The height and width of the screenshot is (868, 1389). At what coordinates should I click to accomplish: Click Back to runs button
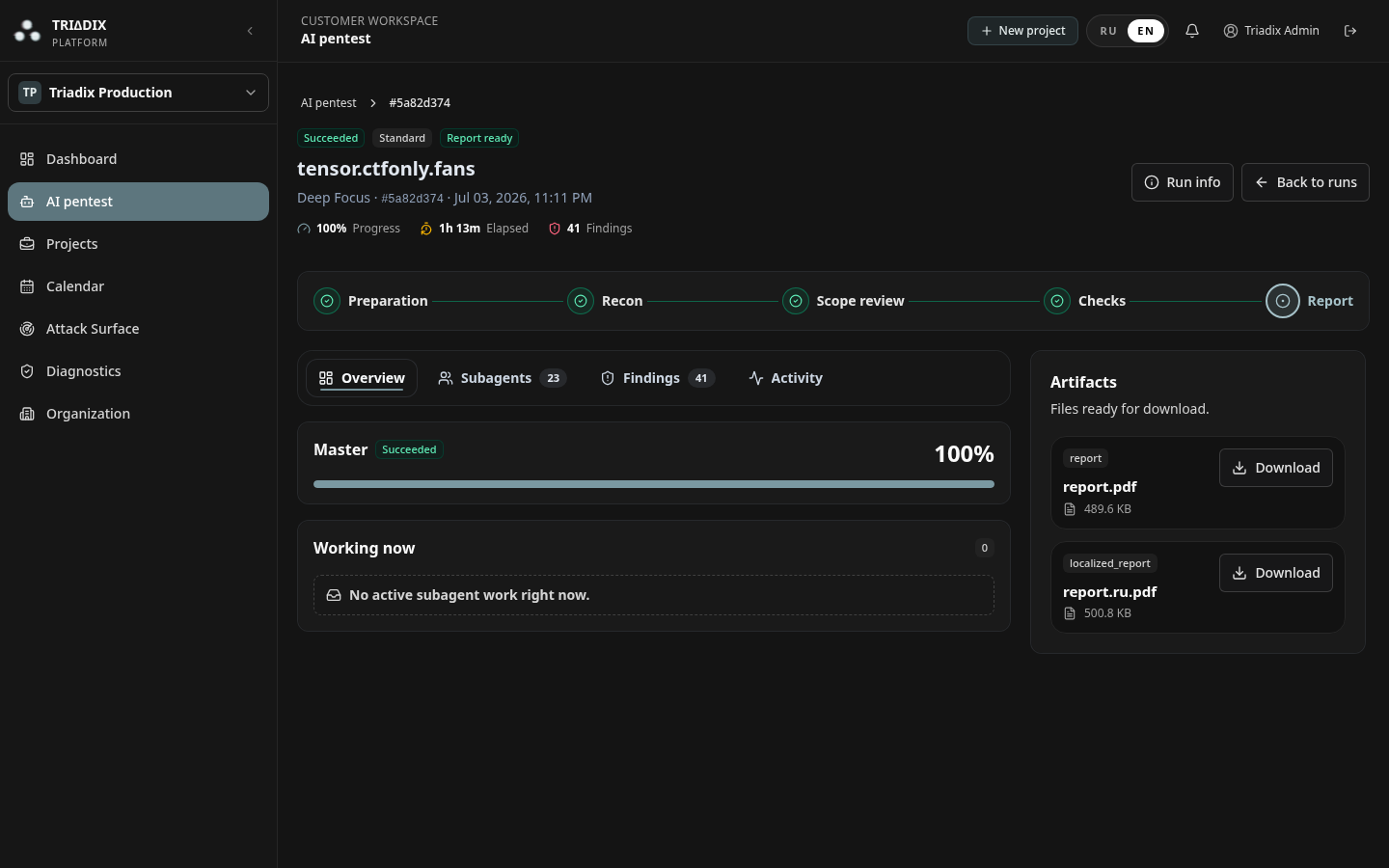point(1305,182)
